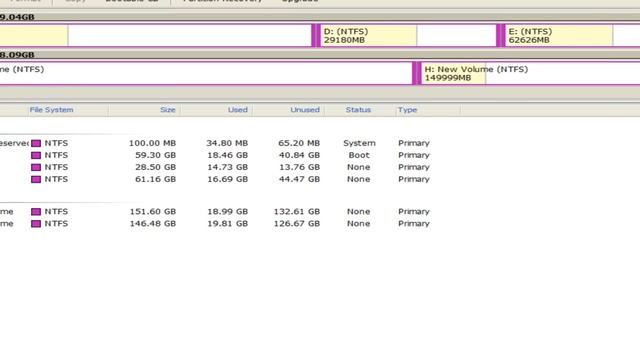
Task: Click the NTFS label in the 61.16 GB row
Action: pos(56,179)
